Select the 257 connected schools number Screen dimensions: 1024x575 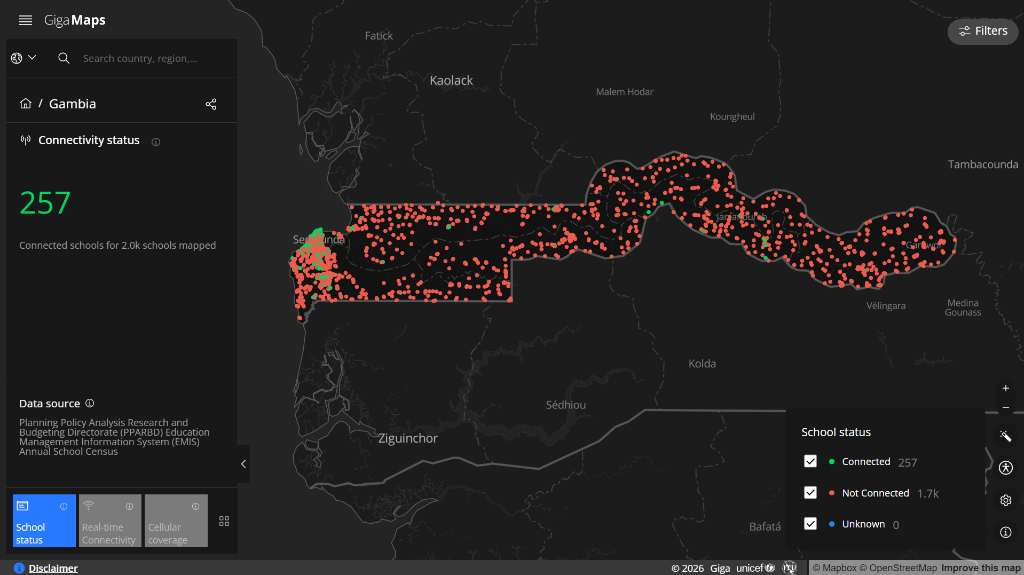[44, 203]
